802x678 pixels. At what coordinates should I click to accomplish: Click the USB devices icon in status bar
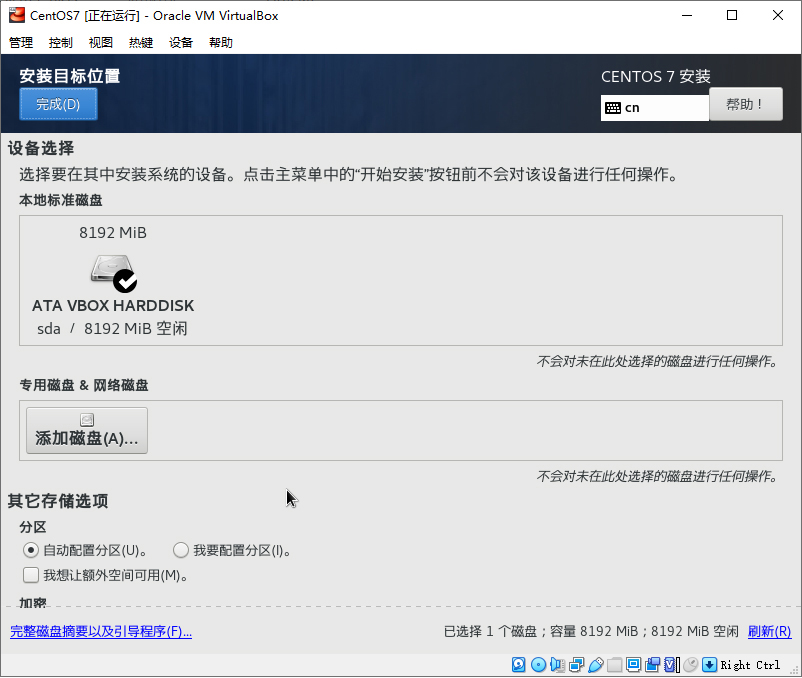point(596,664)
